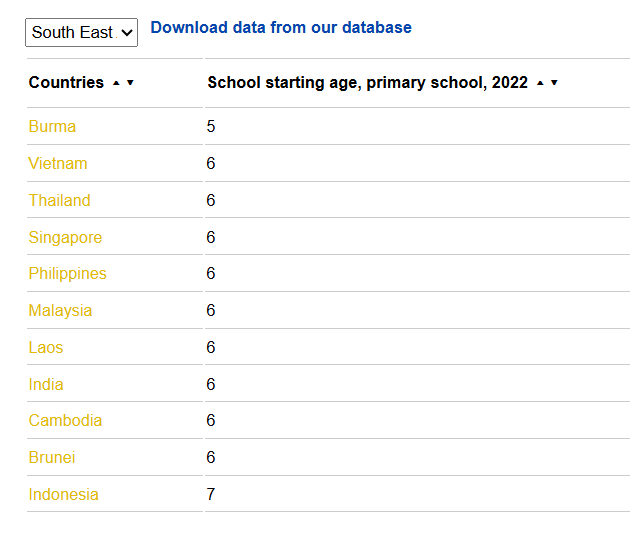Click the School starting age header text
The width and height of the screenshot is (630, 545).
(367, 83)
